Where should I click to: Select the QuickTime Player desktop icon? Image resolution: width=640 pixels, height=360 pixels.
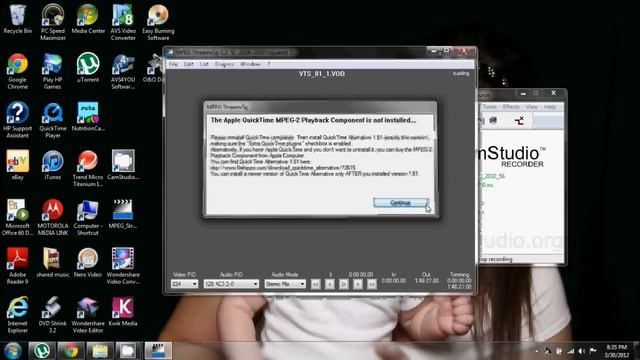click(x=53, y=119)
